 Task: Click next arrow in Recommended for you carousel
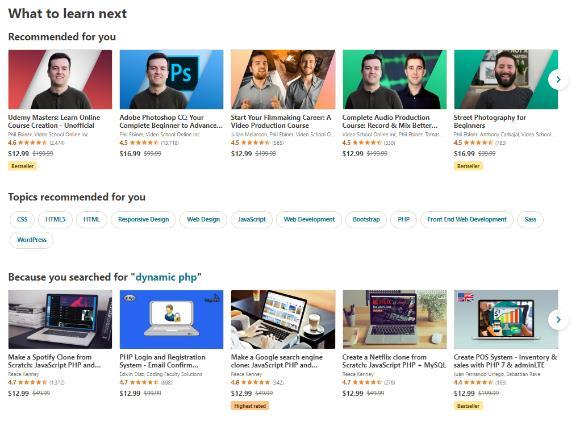558,80
